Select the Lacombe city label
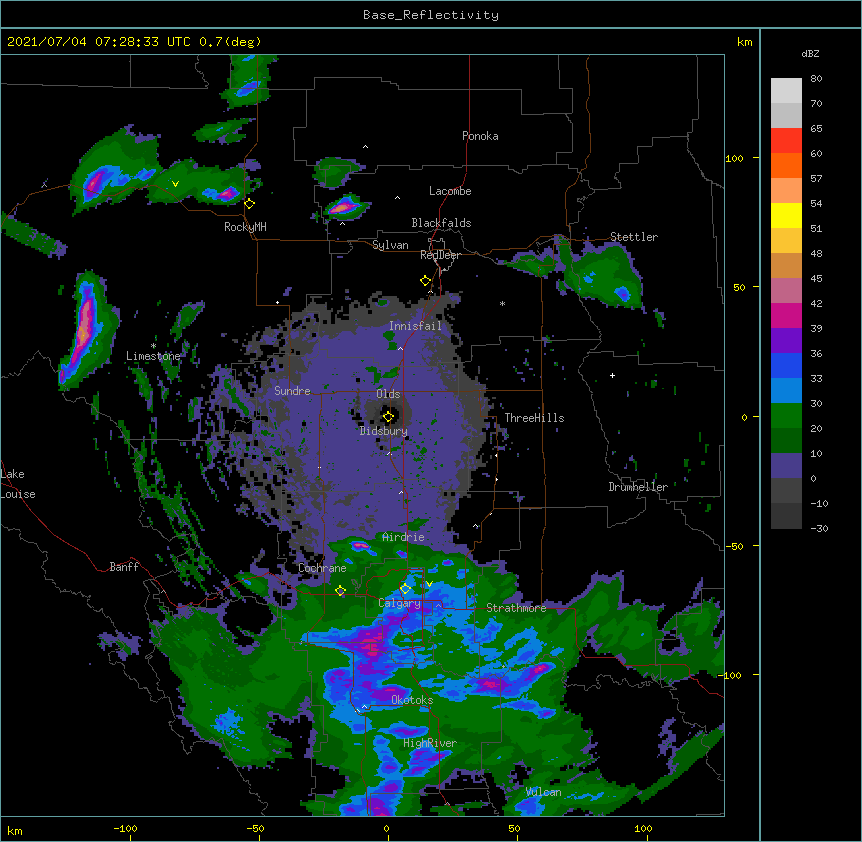The image size is (862, 842). pyautogui.click(x=450, y=191)
